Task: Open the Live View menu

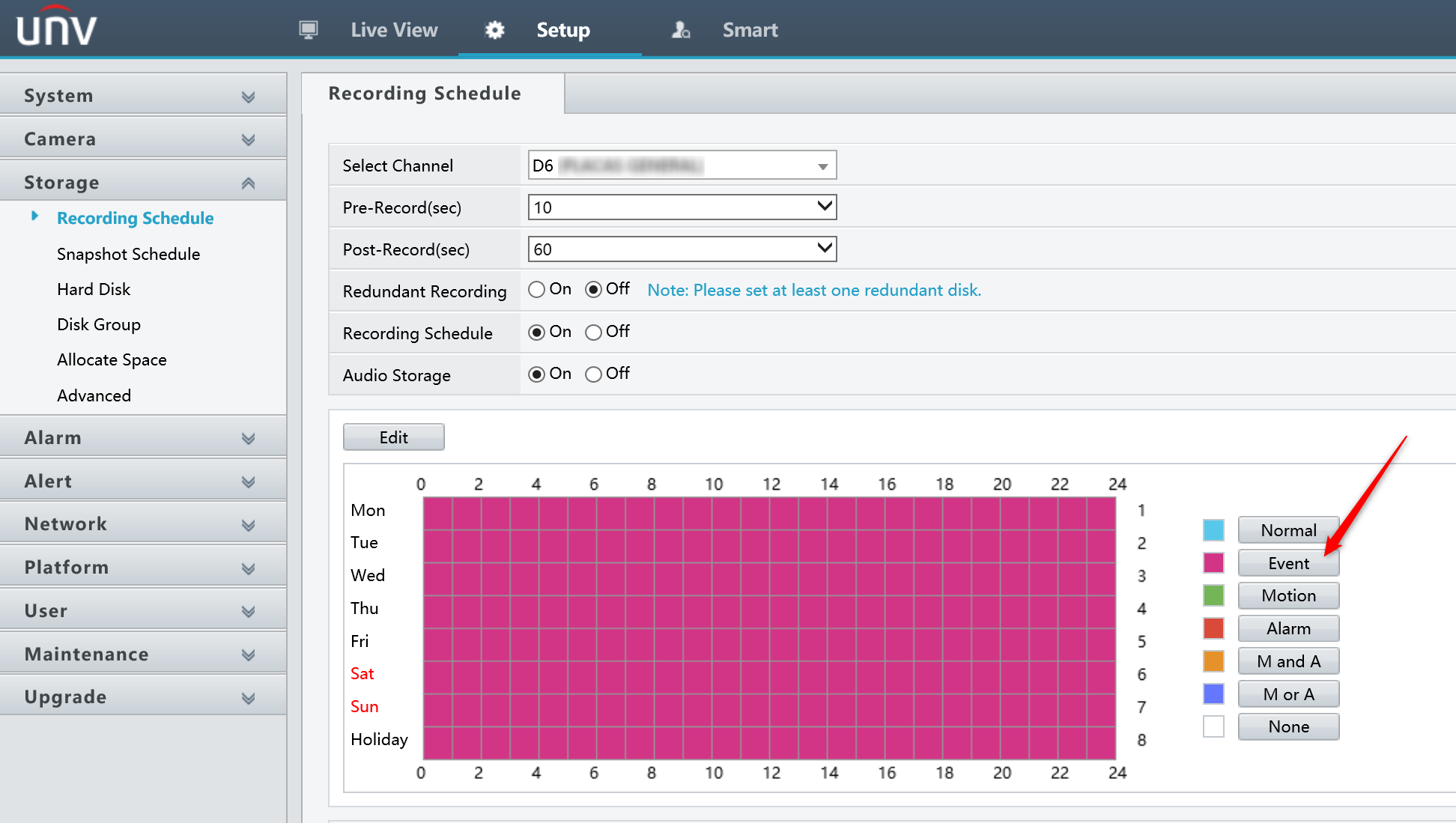Action: (x=394, y=30)
